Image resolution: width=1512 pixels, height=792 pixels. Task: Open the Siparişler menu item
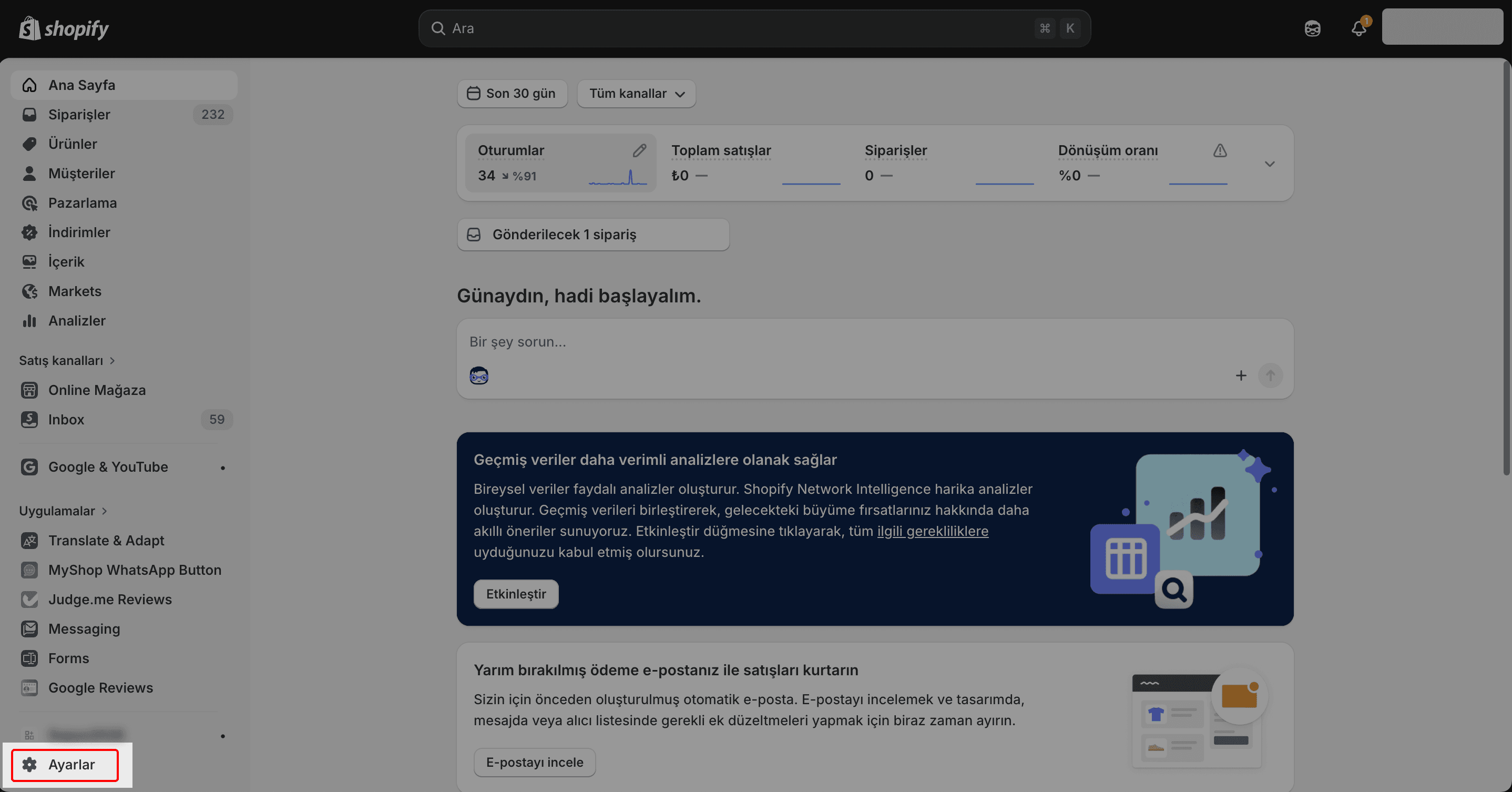click(x=79, y=115)
